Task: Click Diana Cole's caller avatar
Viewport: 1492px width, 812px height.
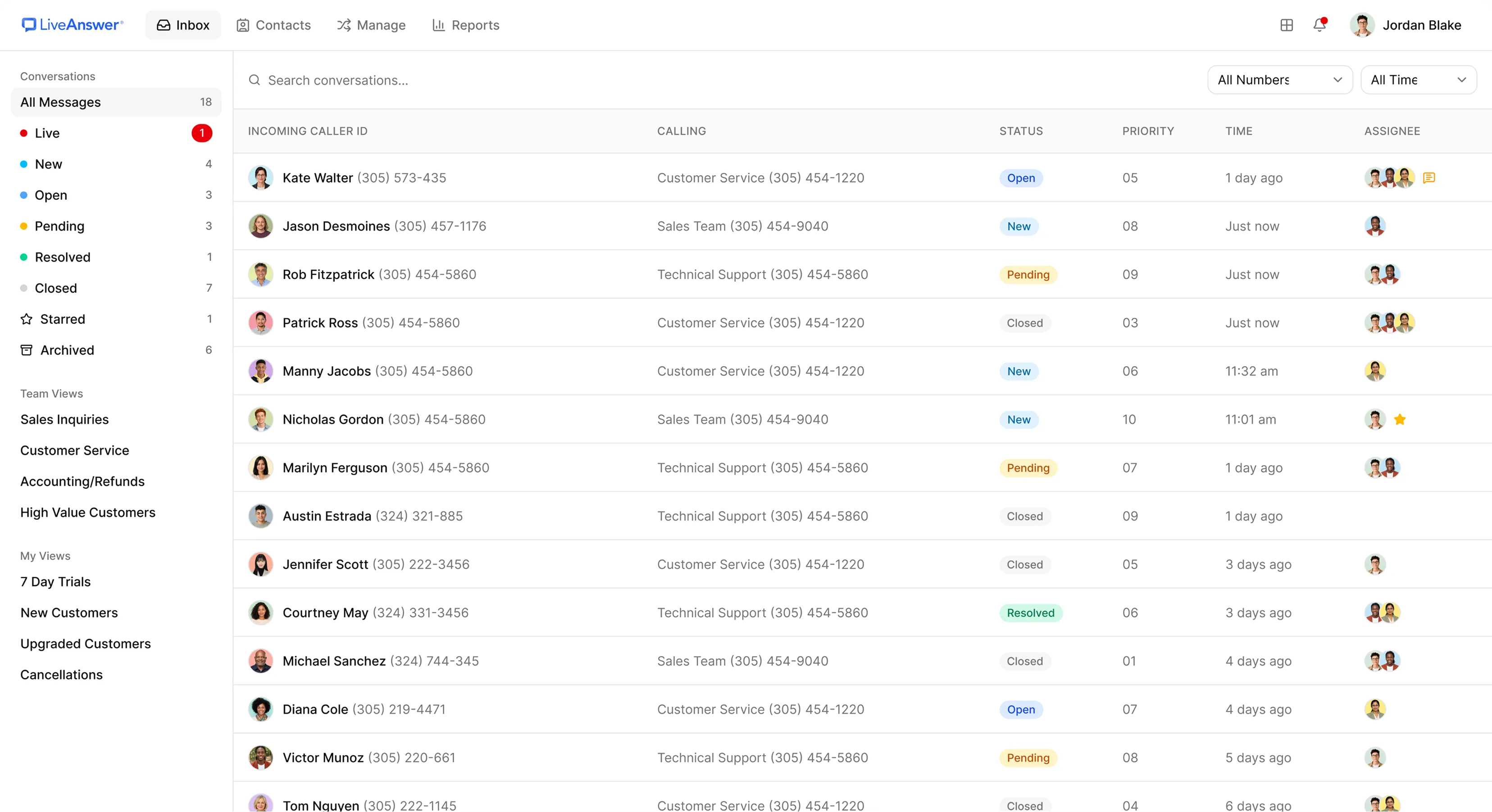Action: point(261,709)
